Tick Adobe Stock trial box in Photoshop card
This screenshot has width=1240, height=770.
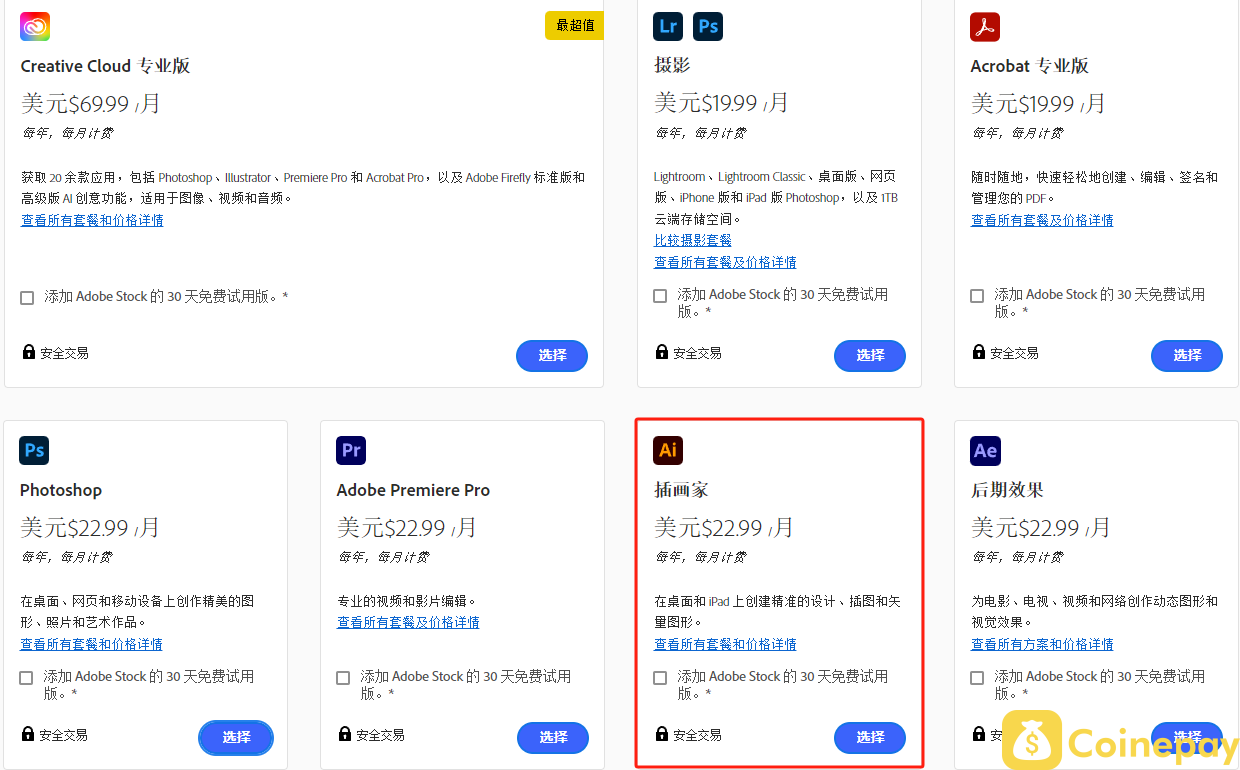26,678
